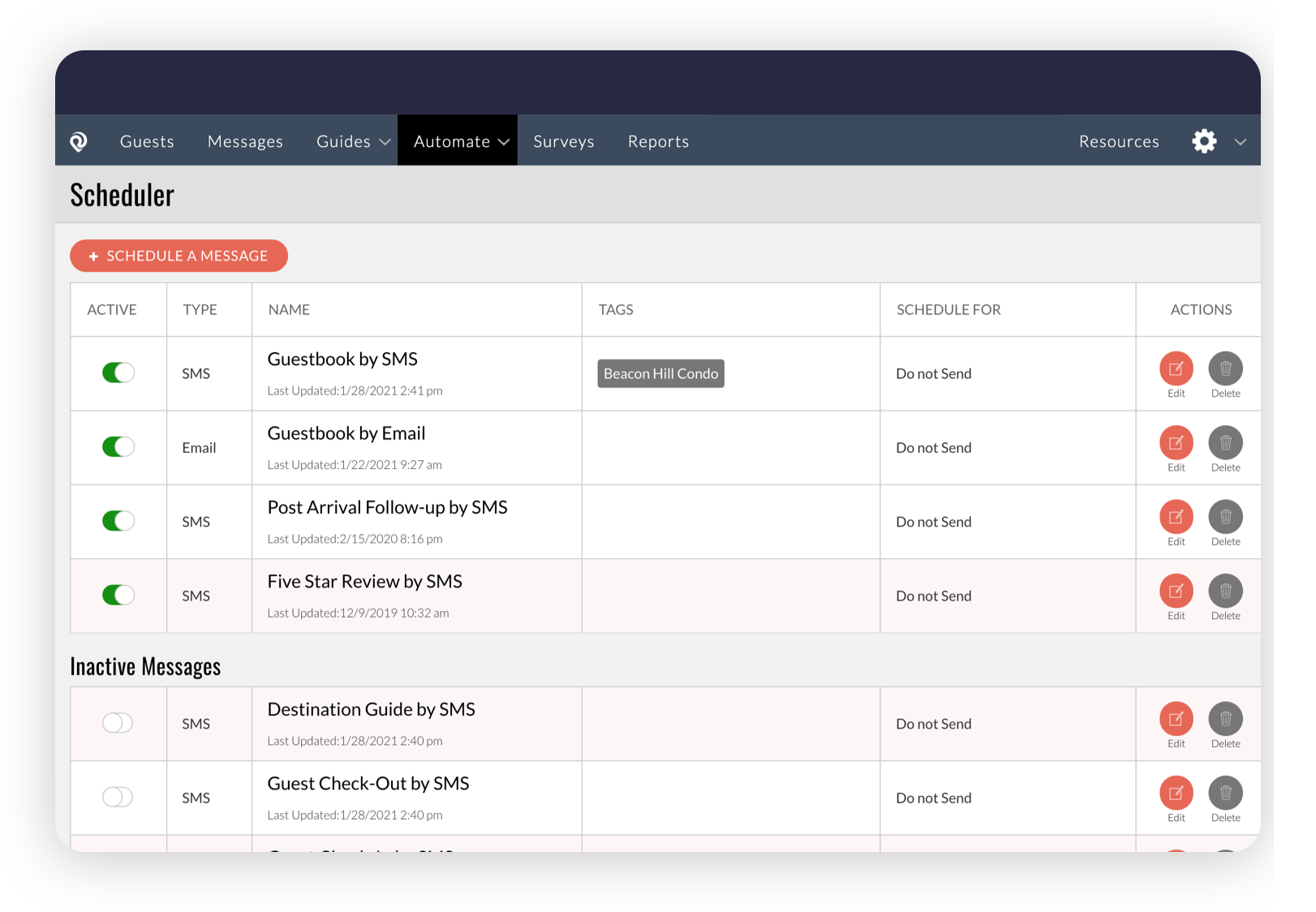
Task: Open the Automate dropdown
Action: point(457,140)
